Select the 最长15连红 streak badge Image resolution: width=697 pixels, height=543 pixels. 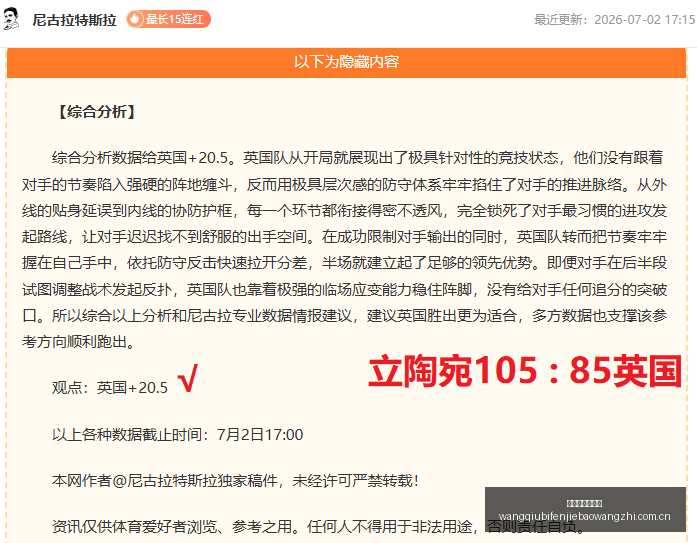tap(168, 19)
